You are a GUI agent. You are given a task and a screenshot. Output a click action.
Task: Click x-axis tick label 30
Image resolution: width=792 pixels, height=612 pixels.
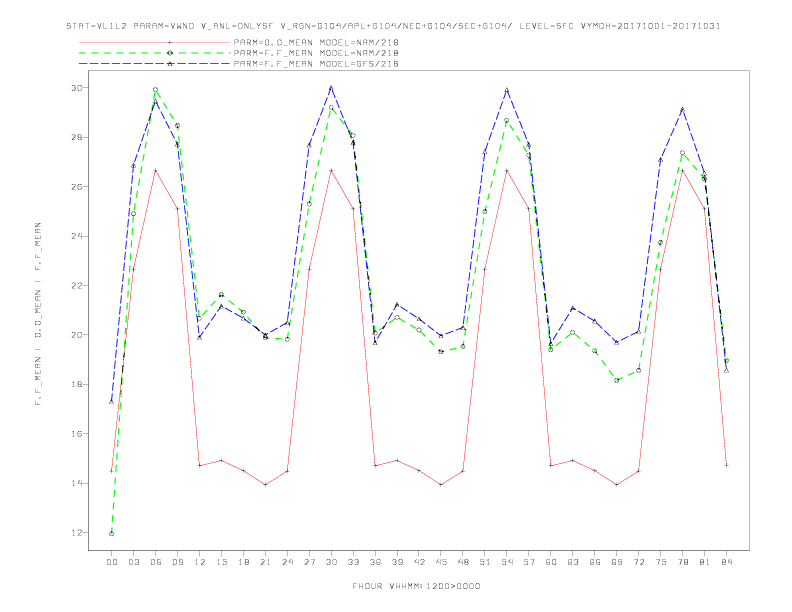(331, 562)
